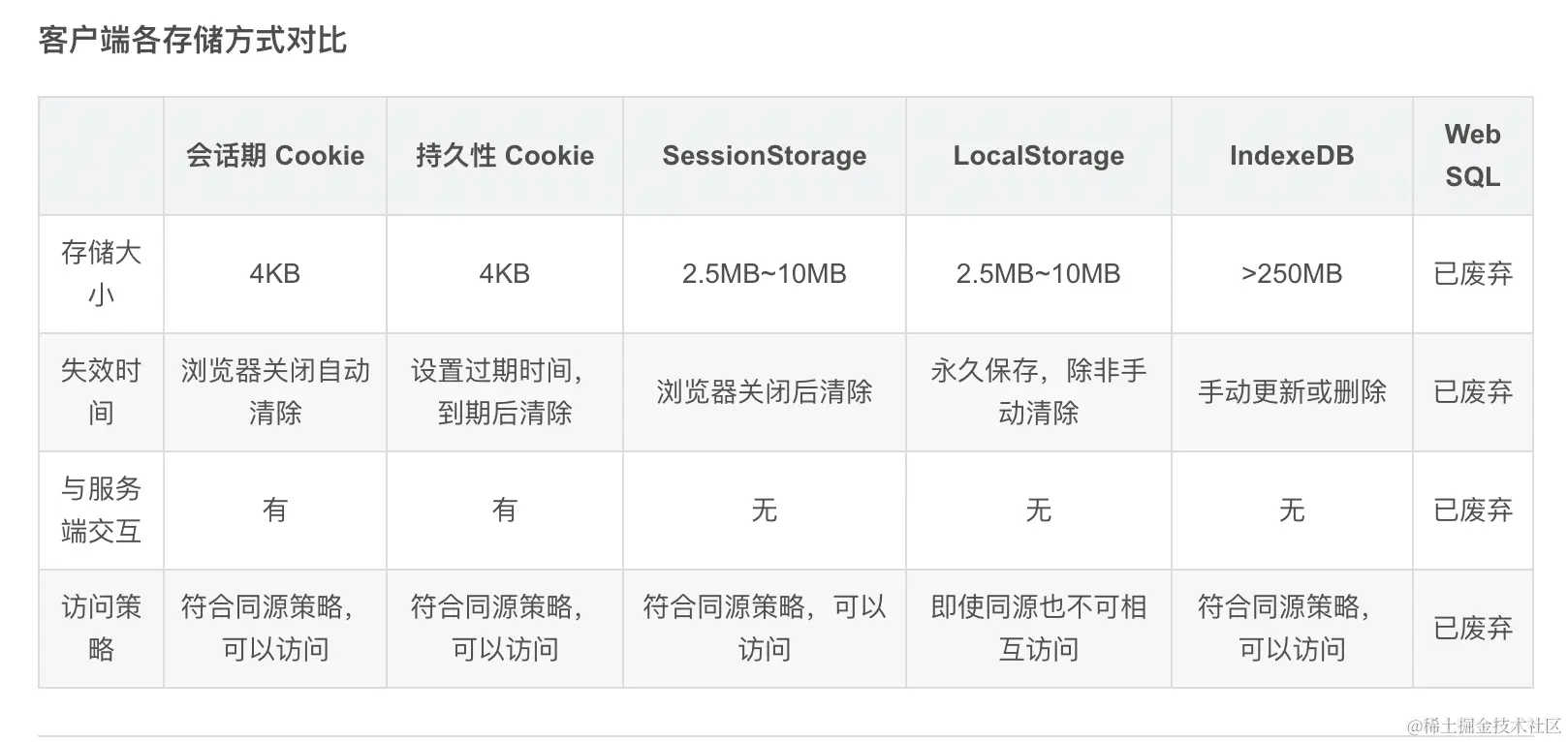Select the 浏览器关闭后清除 cell
Image resolution: width=1568 pixels, height=742 pixels.
[764, 392]
